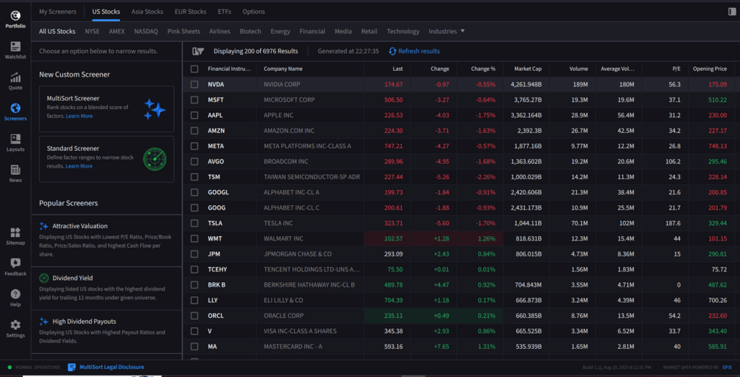Switch to Asia Stocks tab
The height and width of the screenshot is (377, 740).
147,11
